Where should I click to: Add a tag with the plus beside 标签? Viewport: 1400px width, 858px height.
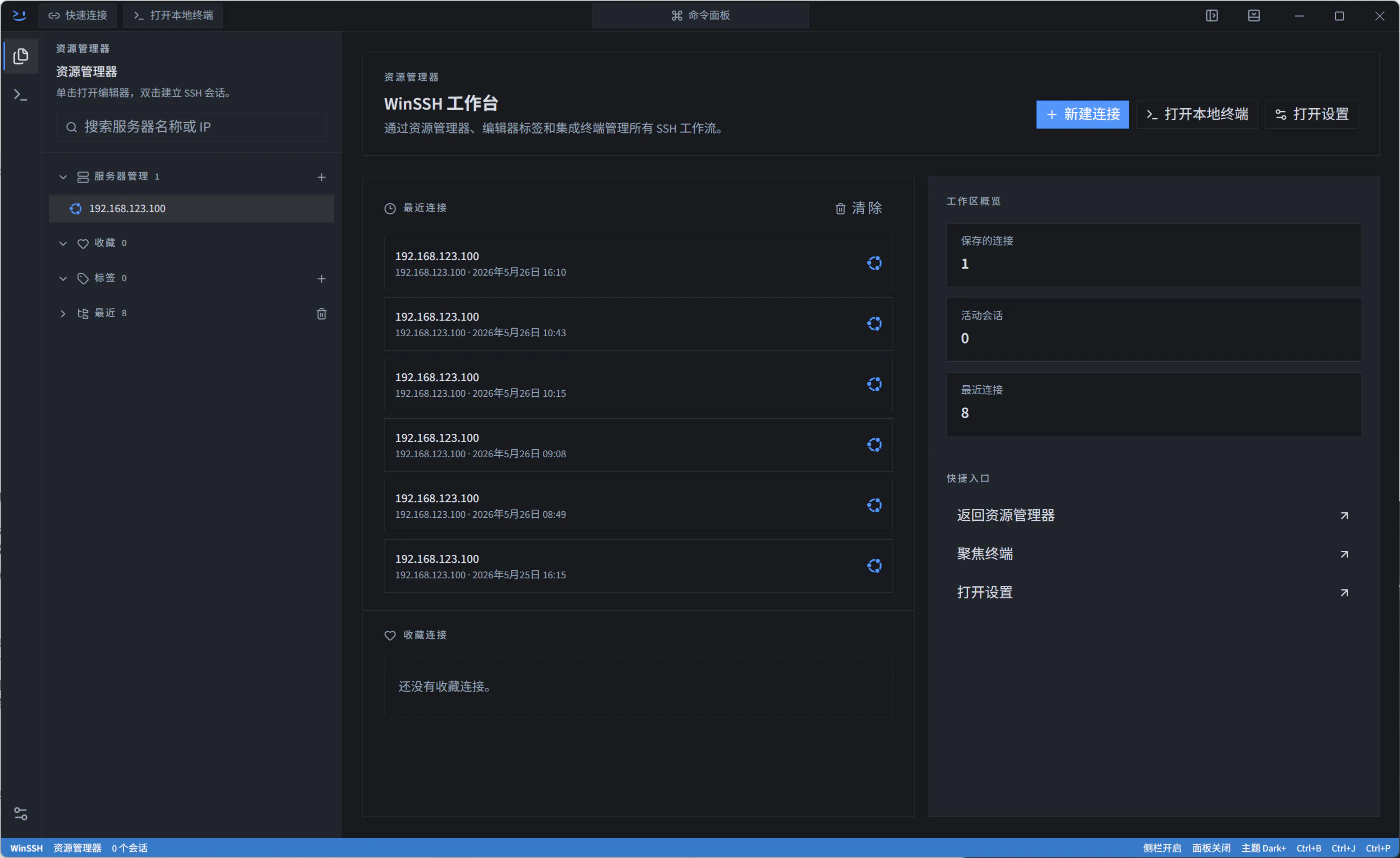(321, 279)
